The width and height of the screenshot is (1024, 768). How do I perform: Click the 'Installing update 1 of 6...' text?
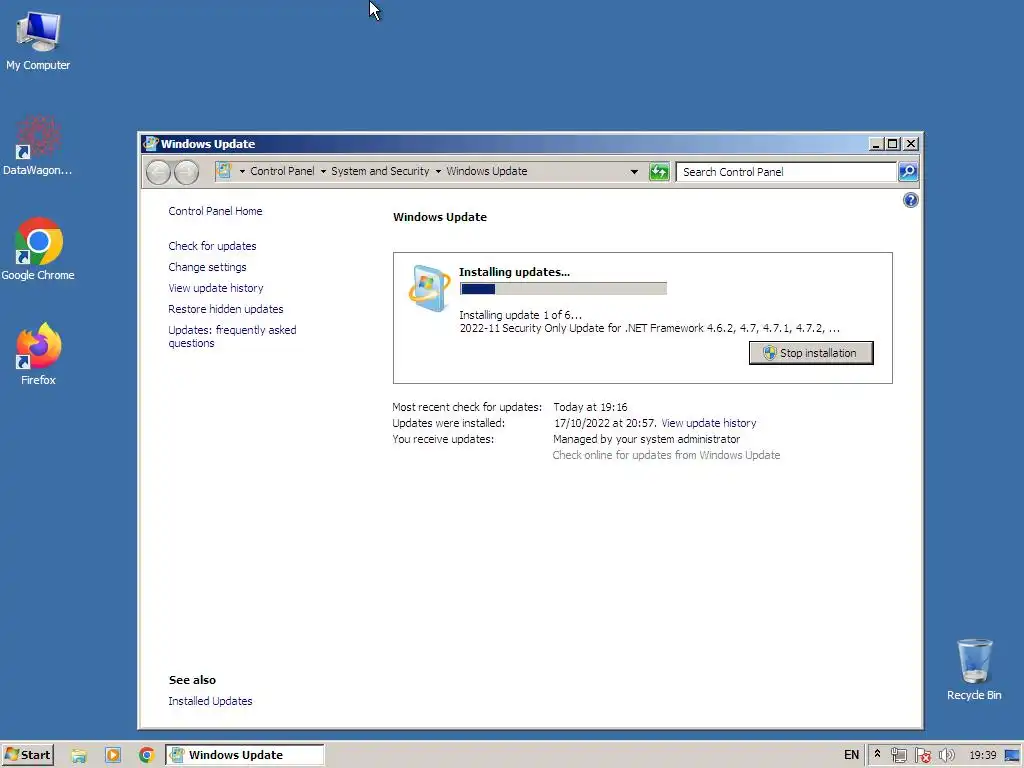(520, 315)
